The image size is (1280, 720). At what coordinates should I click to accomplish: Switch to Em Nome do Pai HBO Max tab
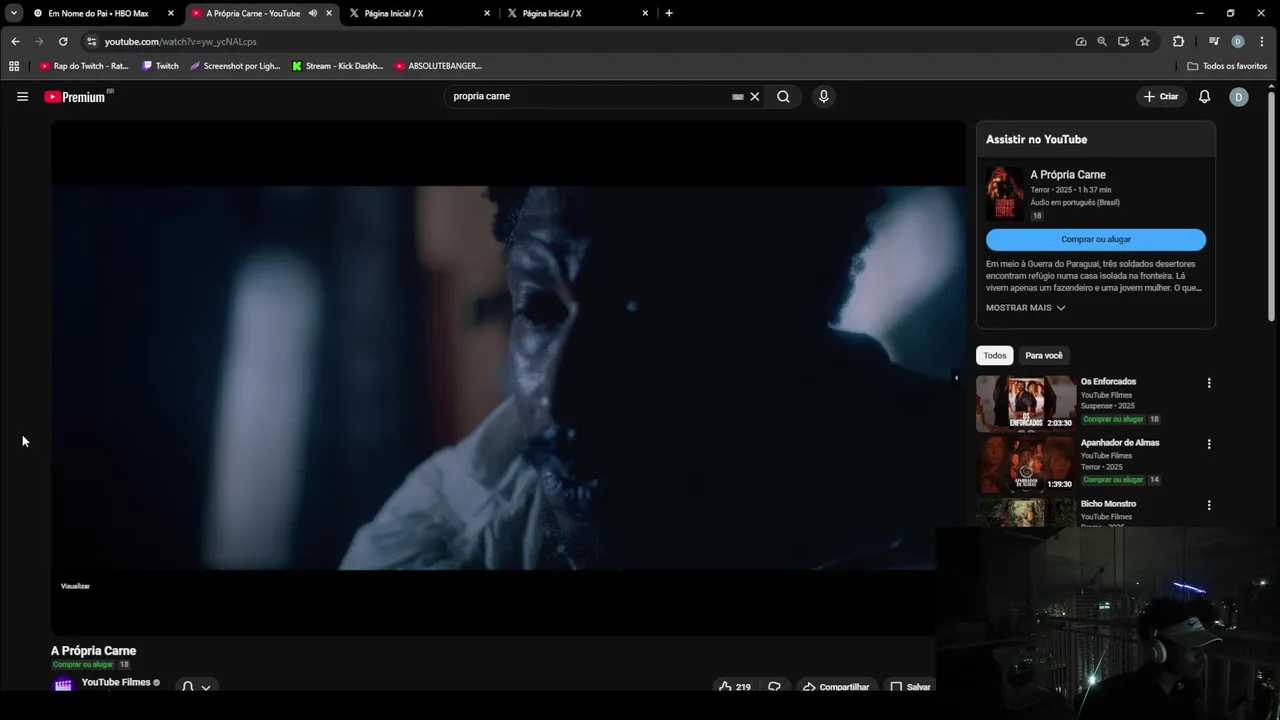98,13
